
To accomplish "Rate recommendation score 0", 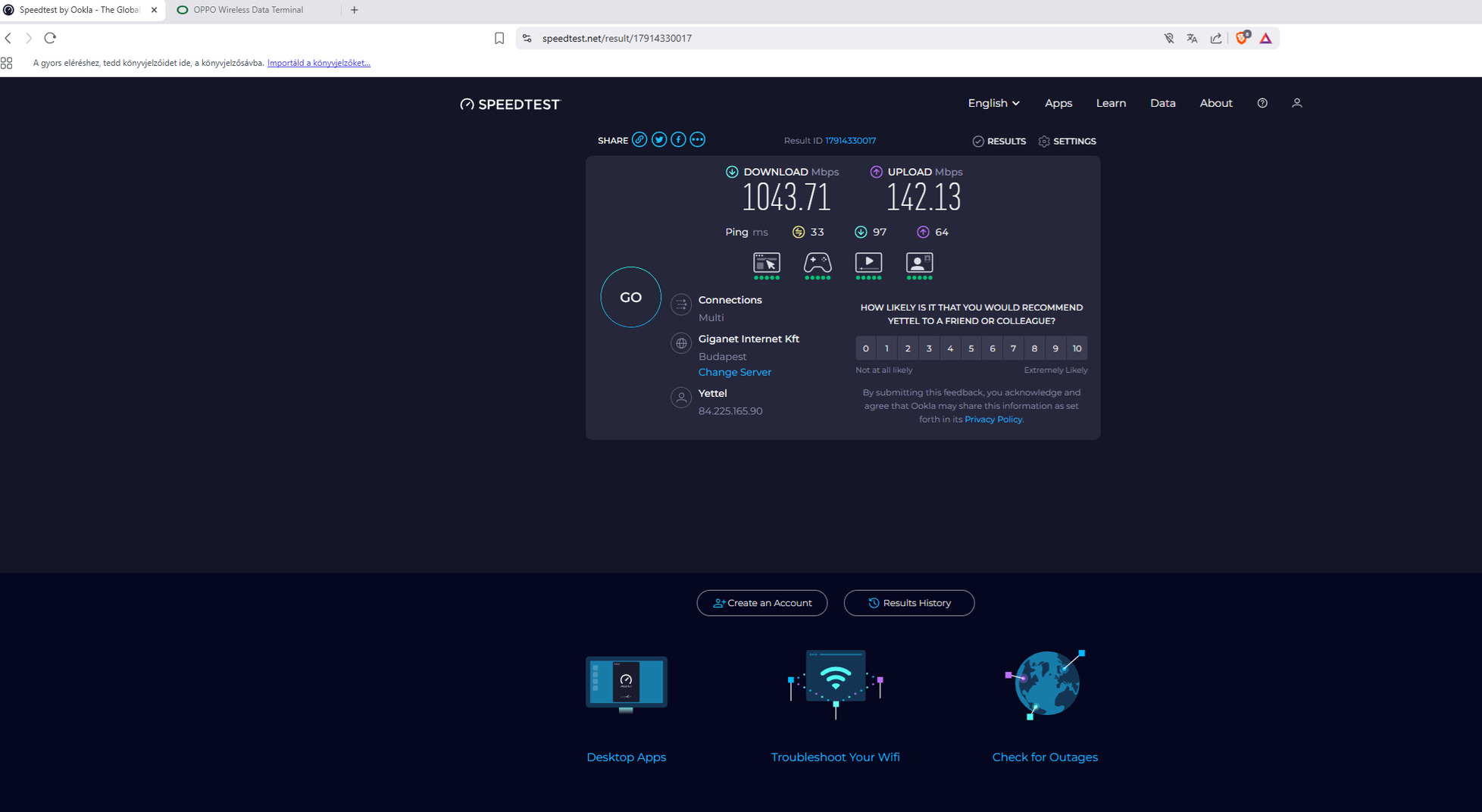I will click(866, 348).
